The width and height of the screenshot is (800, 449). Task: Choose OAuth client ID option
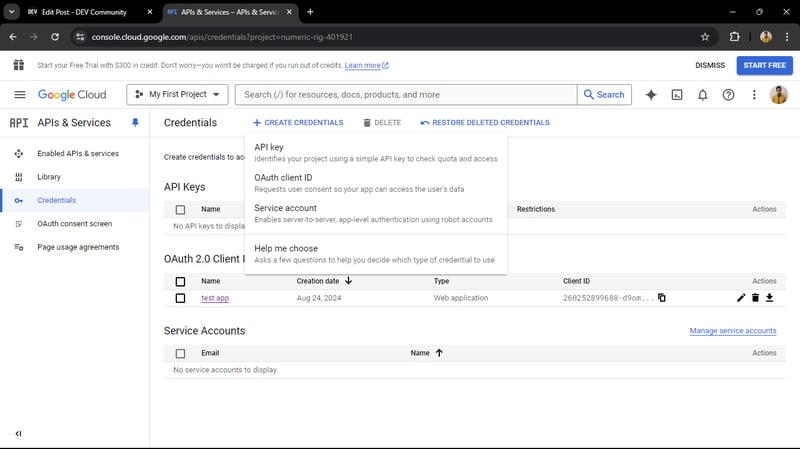(376, 183)
